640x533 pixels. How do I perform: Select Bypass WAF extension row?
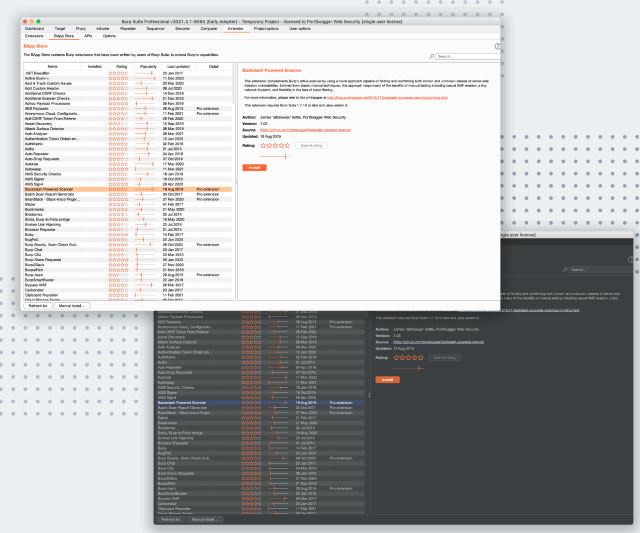tap(128, 285)
